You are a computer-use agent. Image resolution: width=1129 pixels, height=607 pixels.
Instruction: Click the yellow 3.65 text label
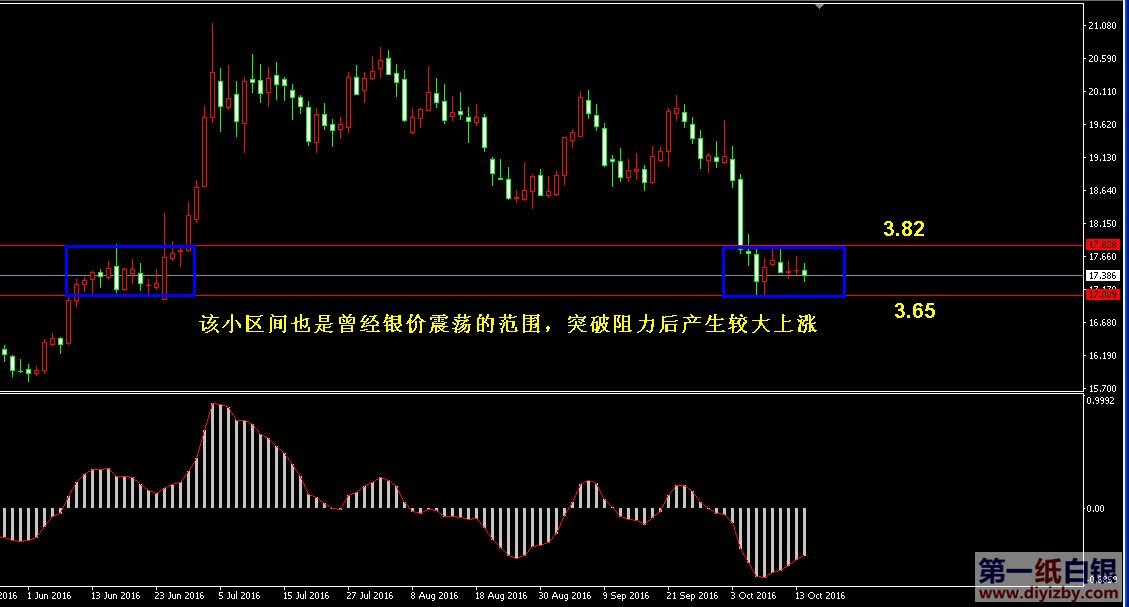(x=914, y=311)
